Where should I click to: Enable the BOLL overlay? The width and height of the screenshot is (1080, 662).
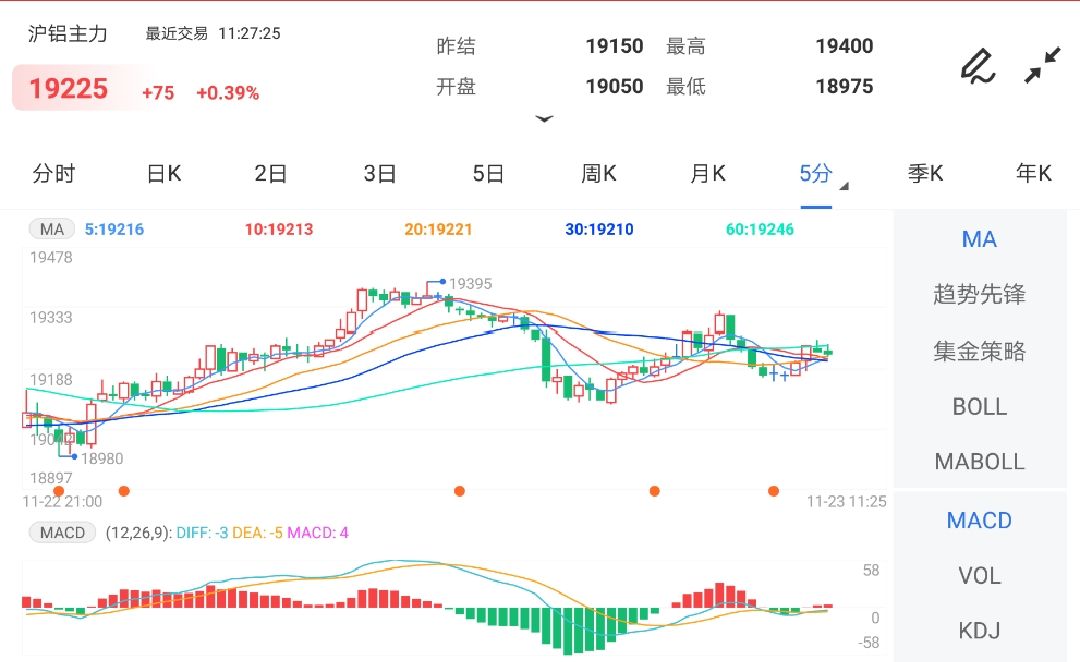978,406
